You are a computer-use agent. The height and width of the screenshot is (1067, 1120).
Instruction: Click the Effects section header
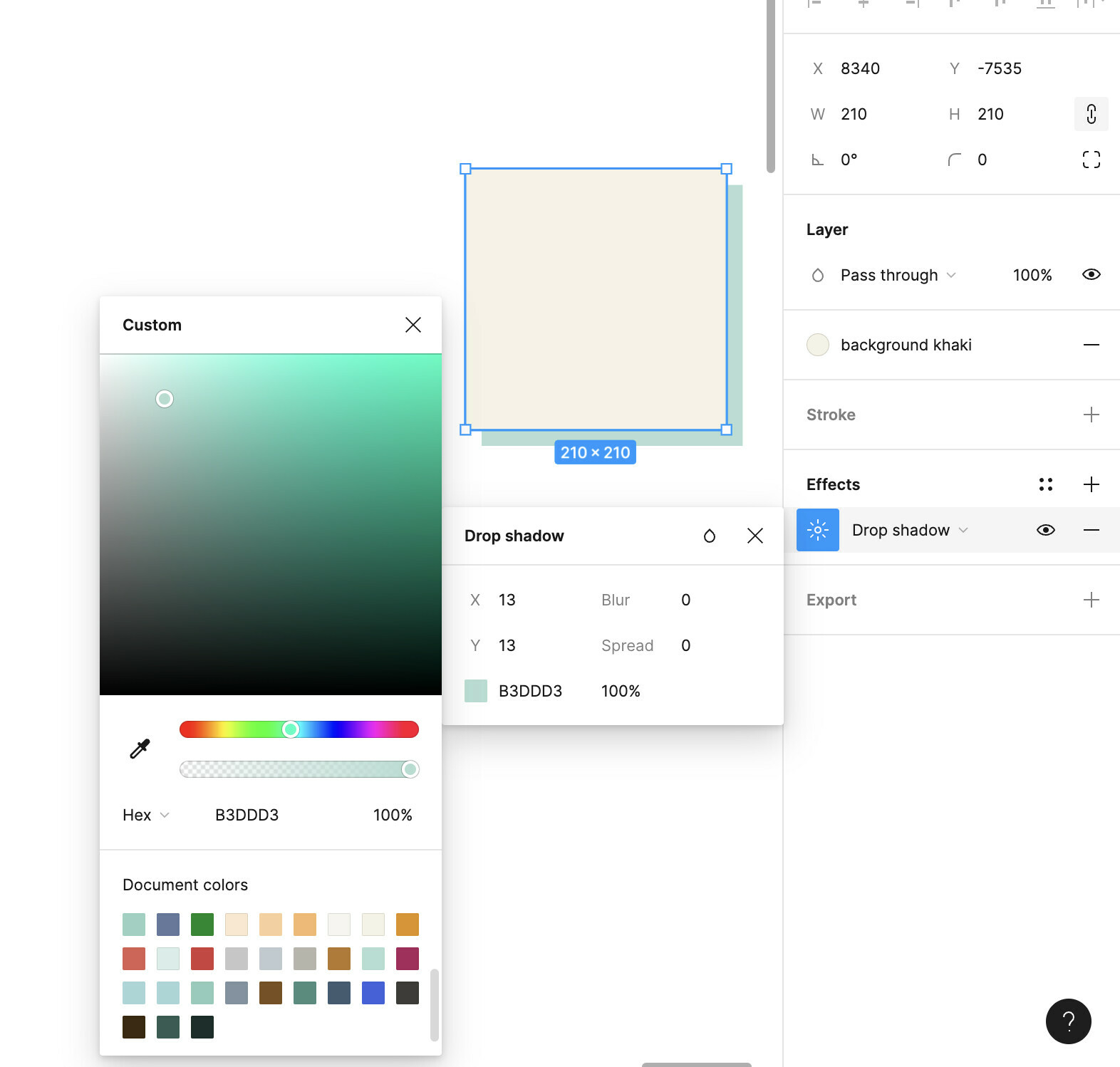pos(833,484)
